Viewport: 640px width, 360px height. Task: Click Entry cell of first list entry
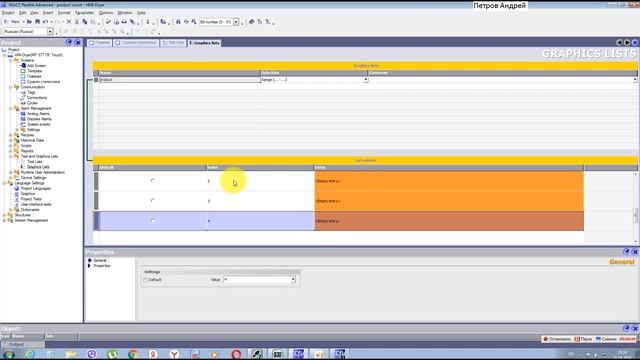pos(449,181)
